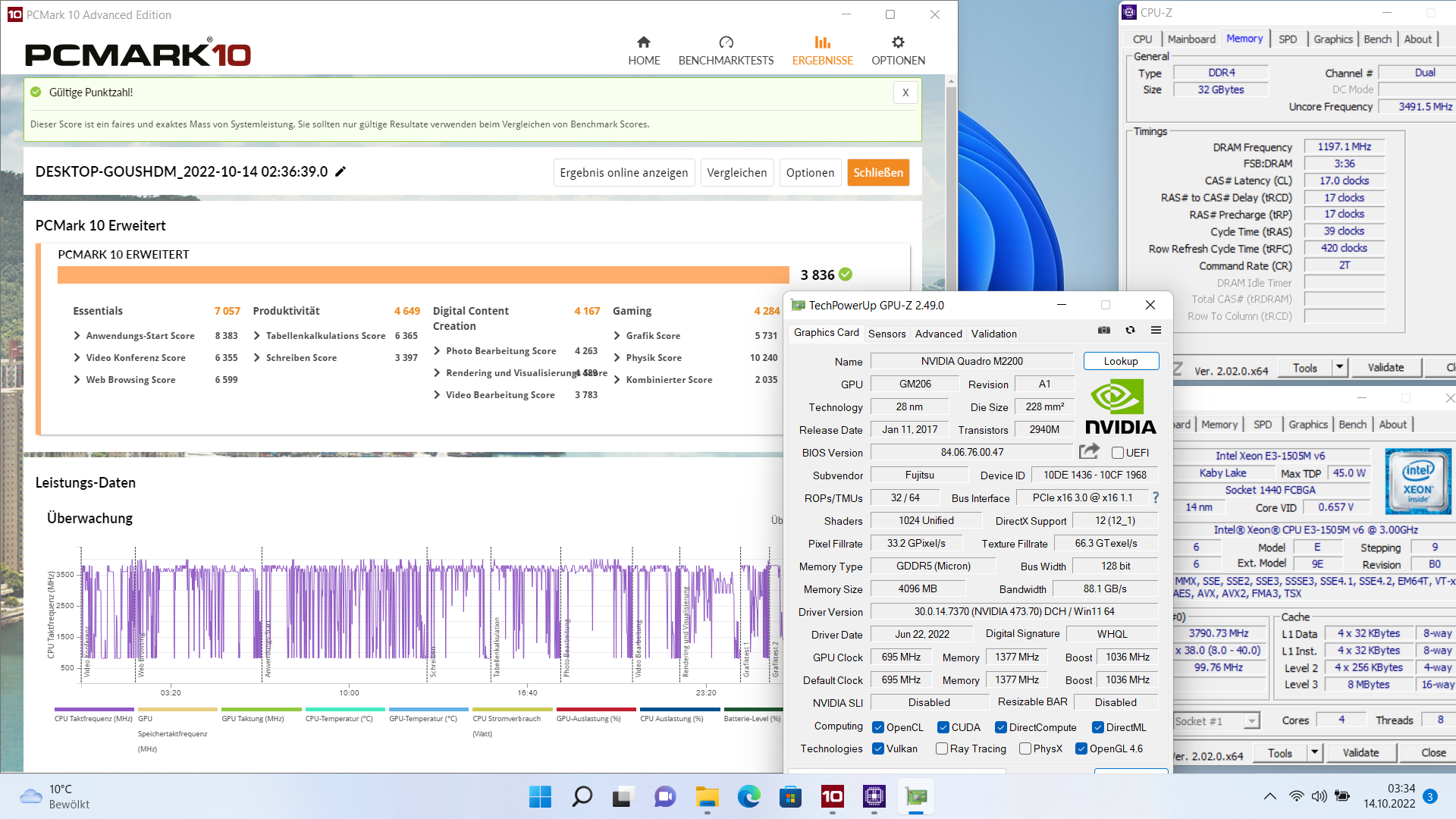Open Windows Start menu
This screenshot has width=1456, height=819.
[540, 796]
